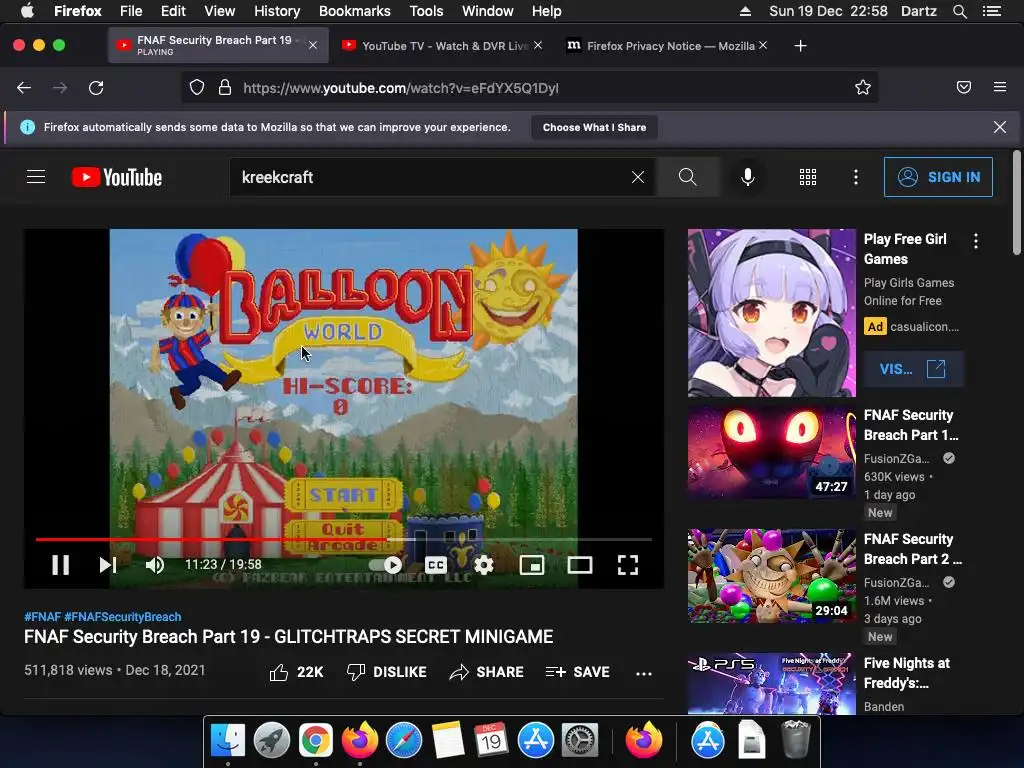Open the #FNAF hashtag link
This screenshot has width=1024, height=768.
coord(42,616)
